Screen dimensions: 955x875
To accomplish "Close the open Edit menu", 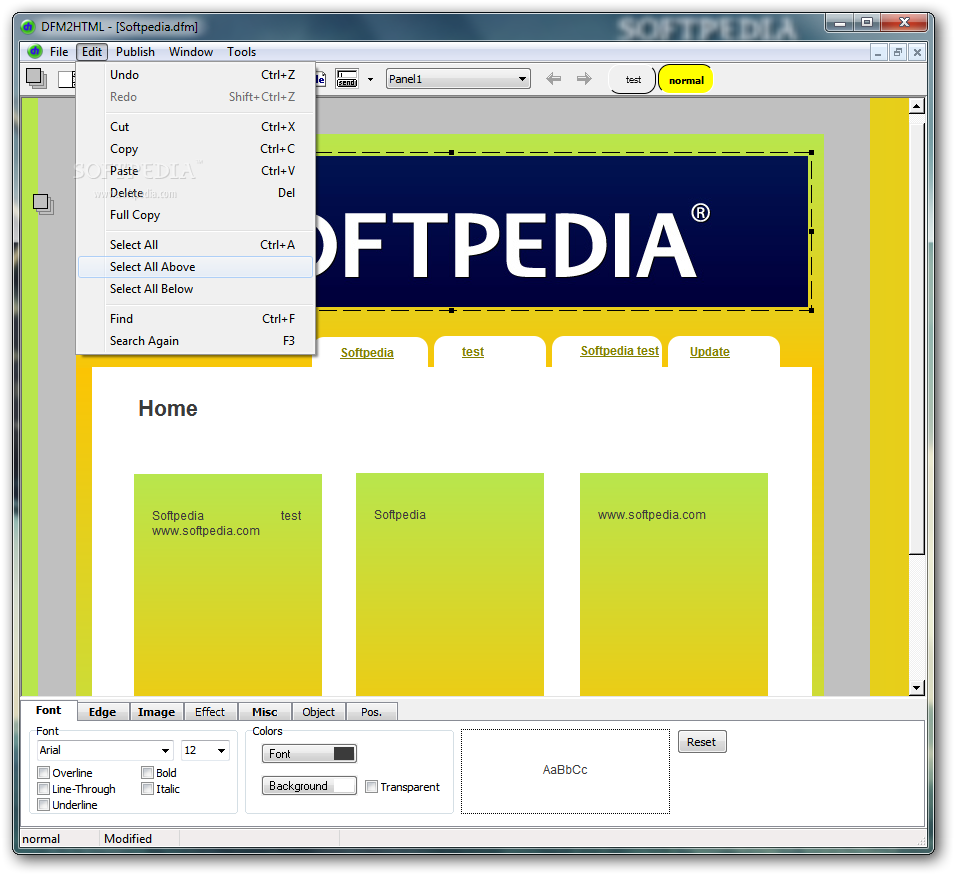I will [x=92, y=52].
